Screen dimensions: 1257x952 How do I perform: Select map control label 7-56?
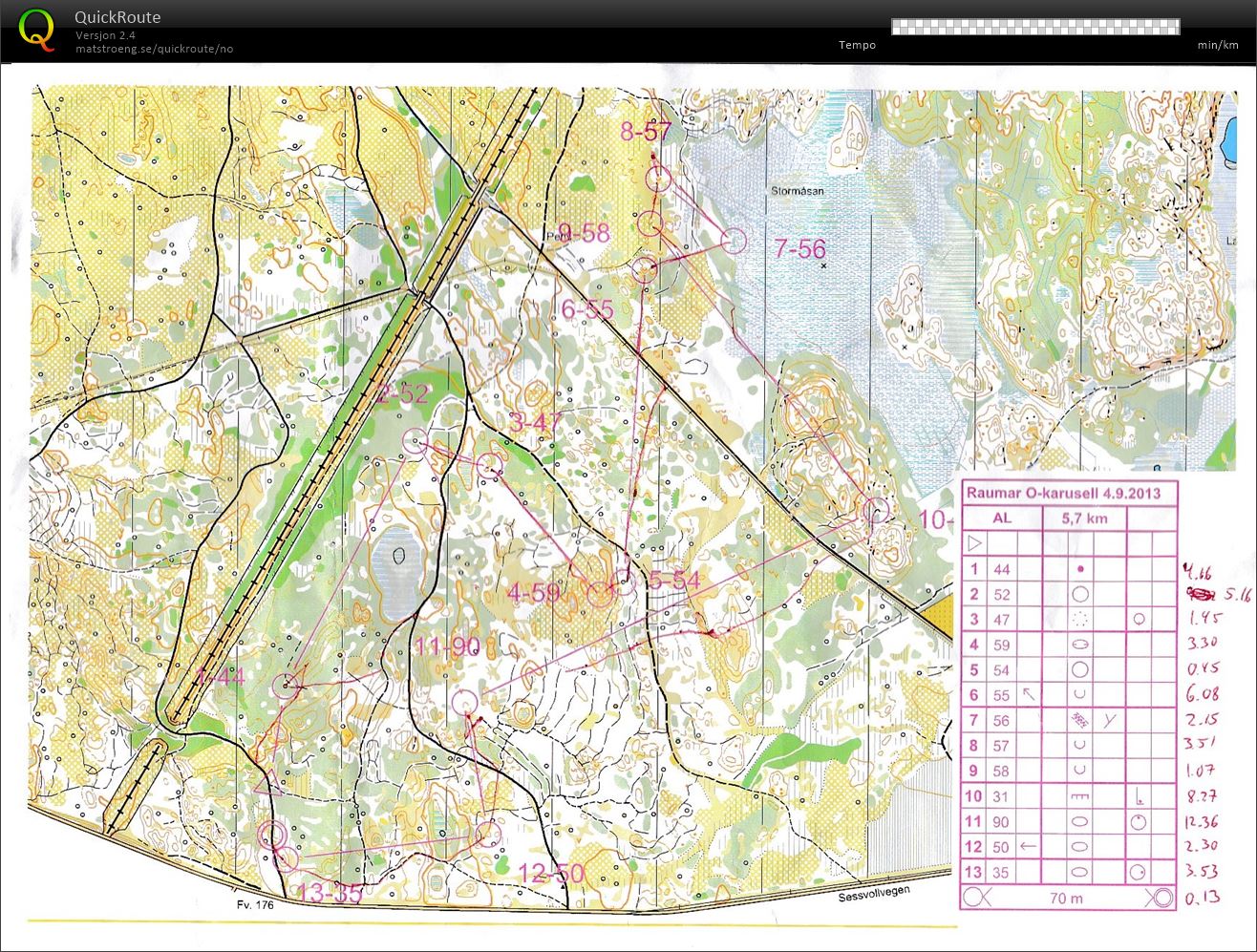tap(799, 249)
